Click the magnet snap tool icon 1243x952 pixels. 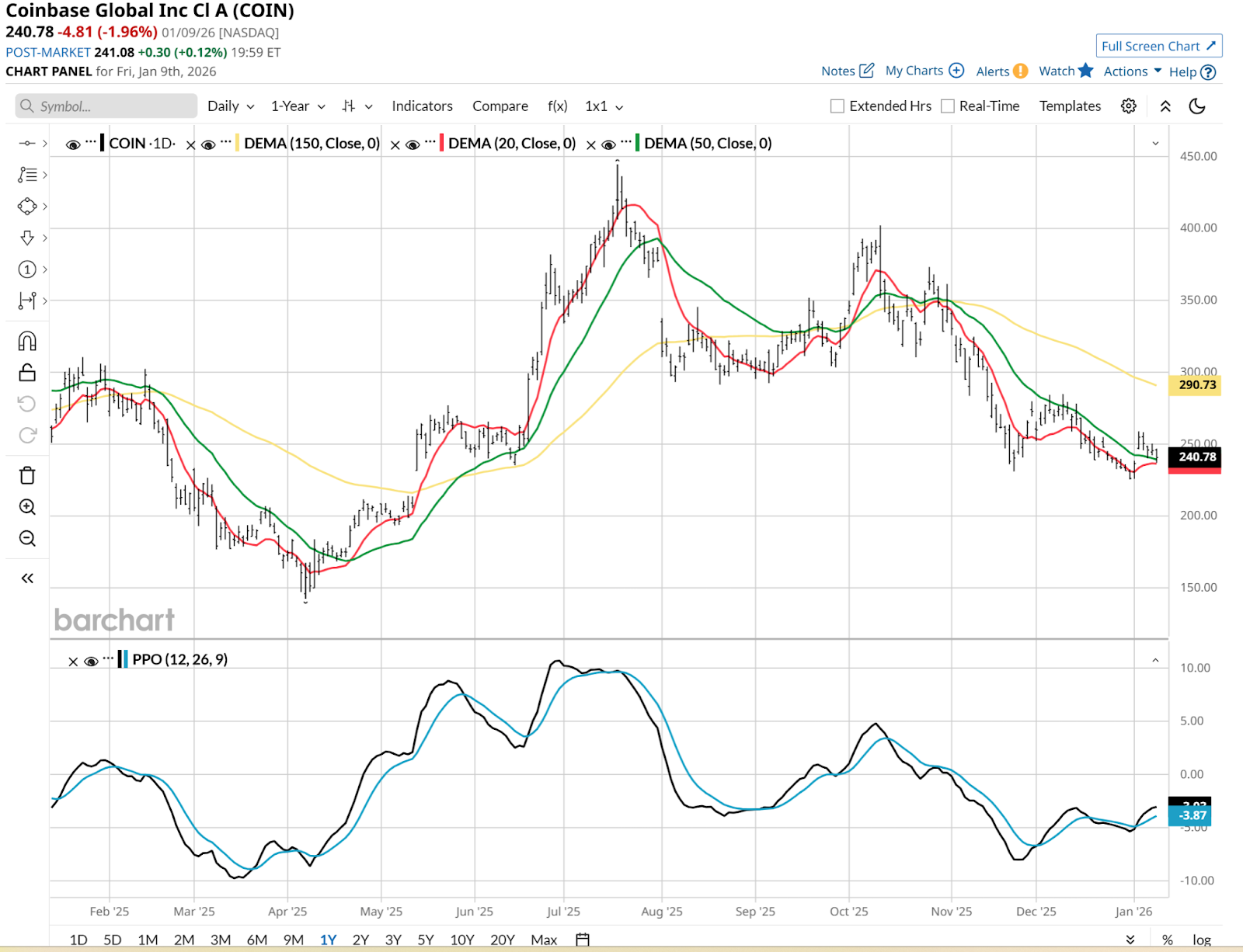[x=27, y=341]
